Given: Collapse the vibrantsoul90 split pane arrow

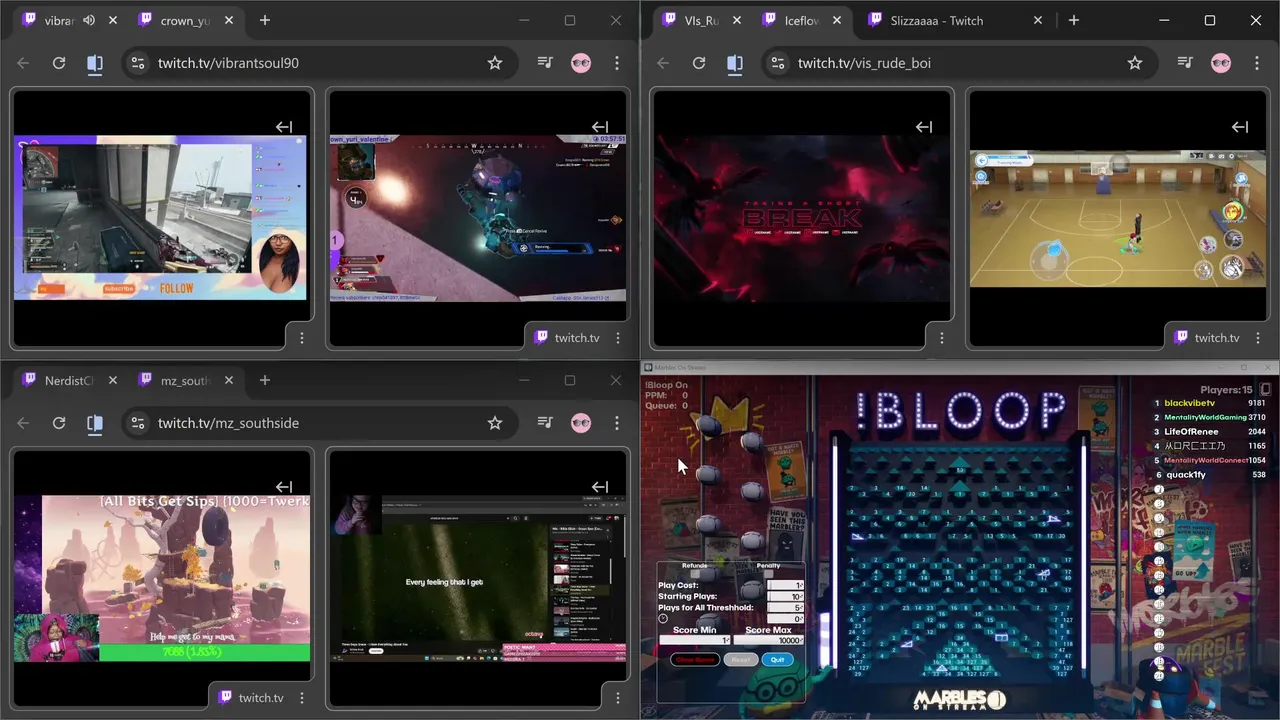Looking at the screenshot, I should tap(284, 127).
